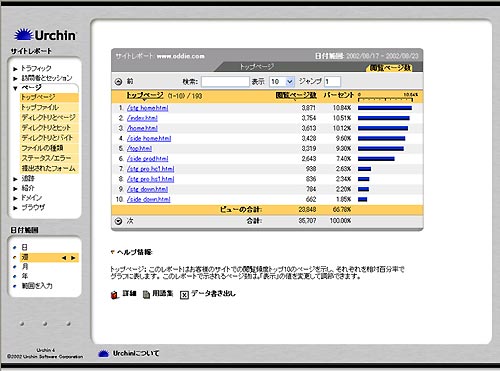500x371 pixels.
Task: Select the 年 year range option
Action: coord(25,276)
